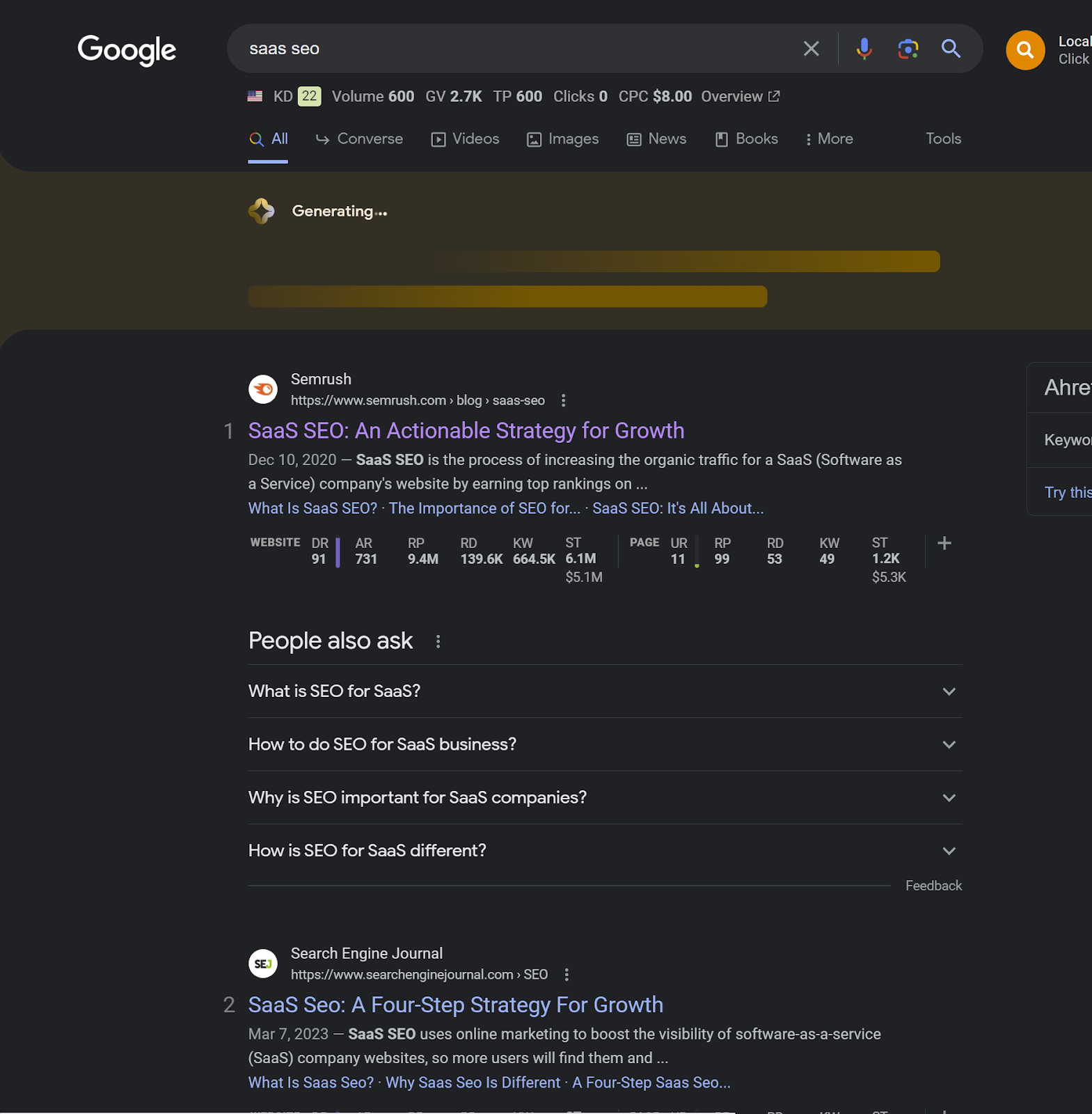Open 'SaaS Seo: A Four-Step Strategy For Growth'
The image size is (1092, 1114).
pyautogui.click(x=456, y=1005)
